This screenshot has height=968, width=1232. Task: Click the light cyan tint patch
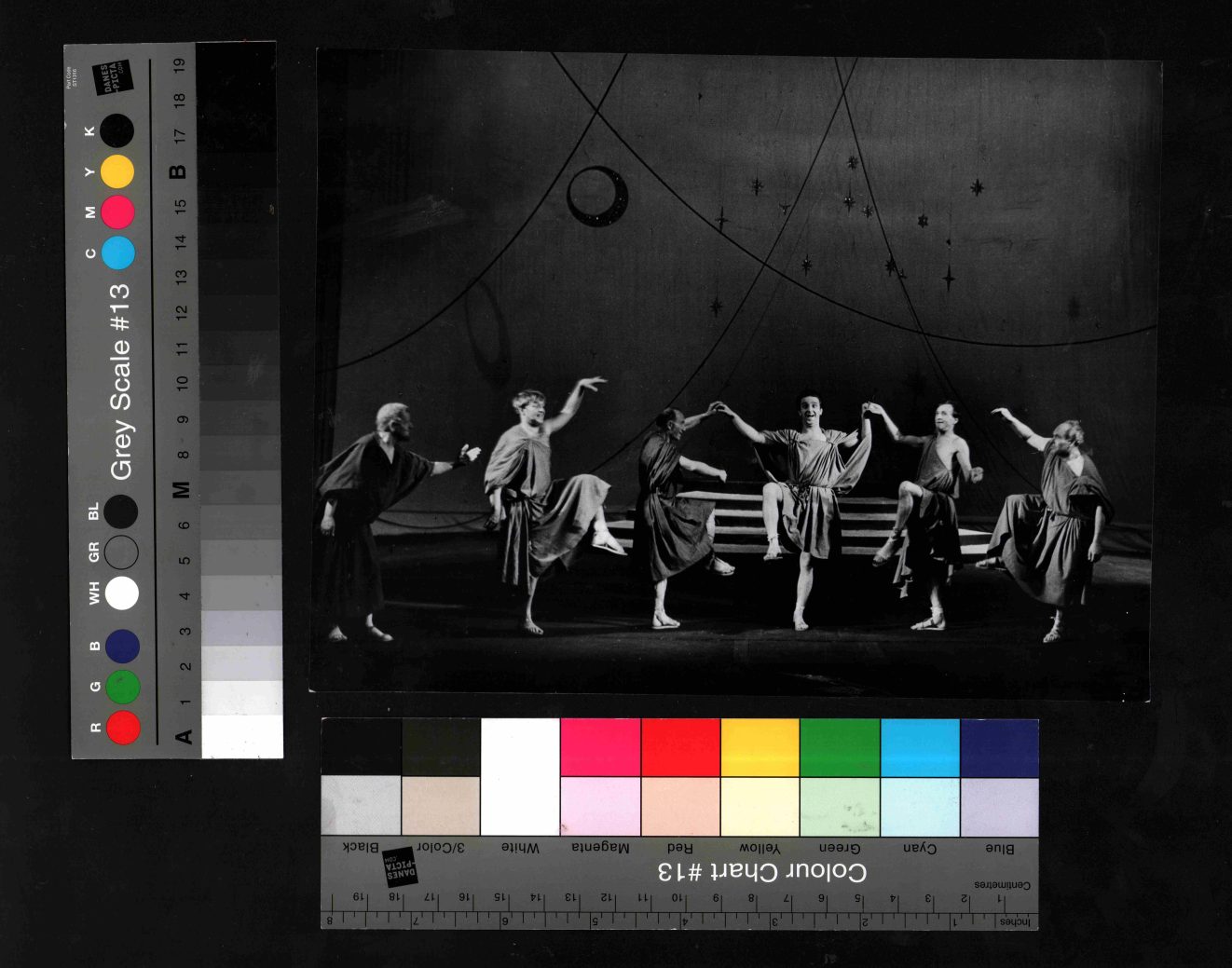click(x=920, y=807)
